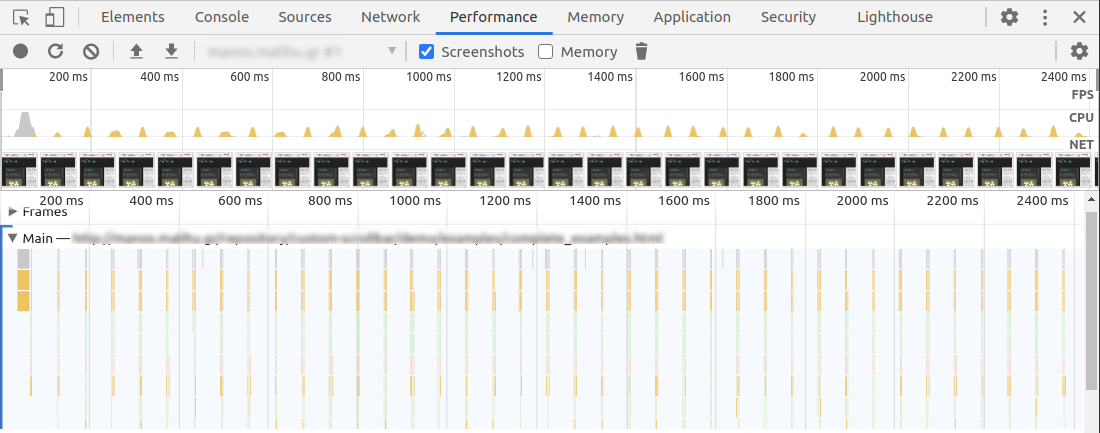Viewport: 1100px width, 433px height.
Task: Click the trash collect garbage icon
Action: 642,51
